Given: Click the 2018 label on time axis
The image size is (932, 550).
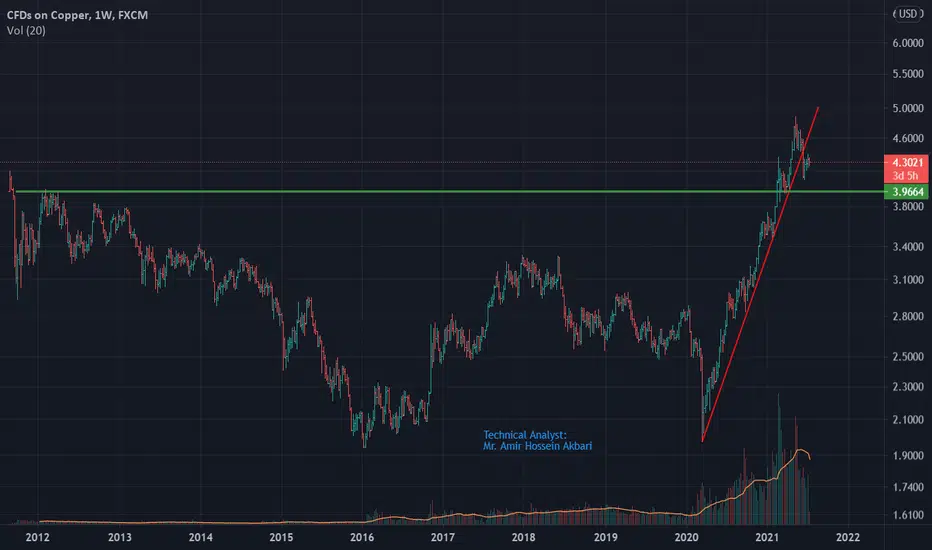Looking at the screenshot, I should (524, 538).
